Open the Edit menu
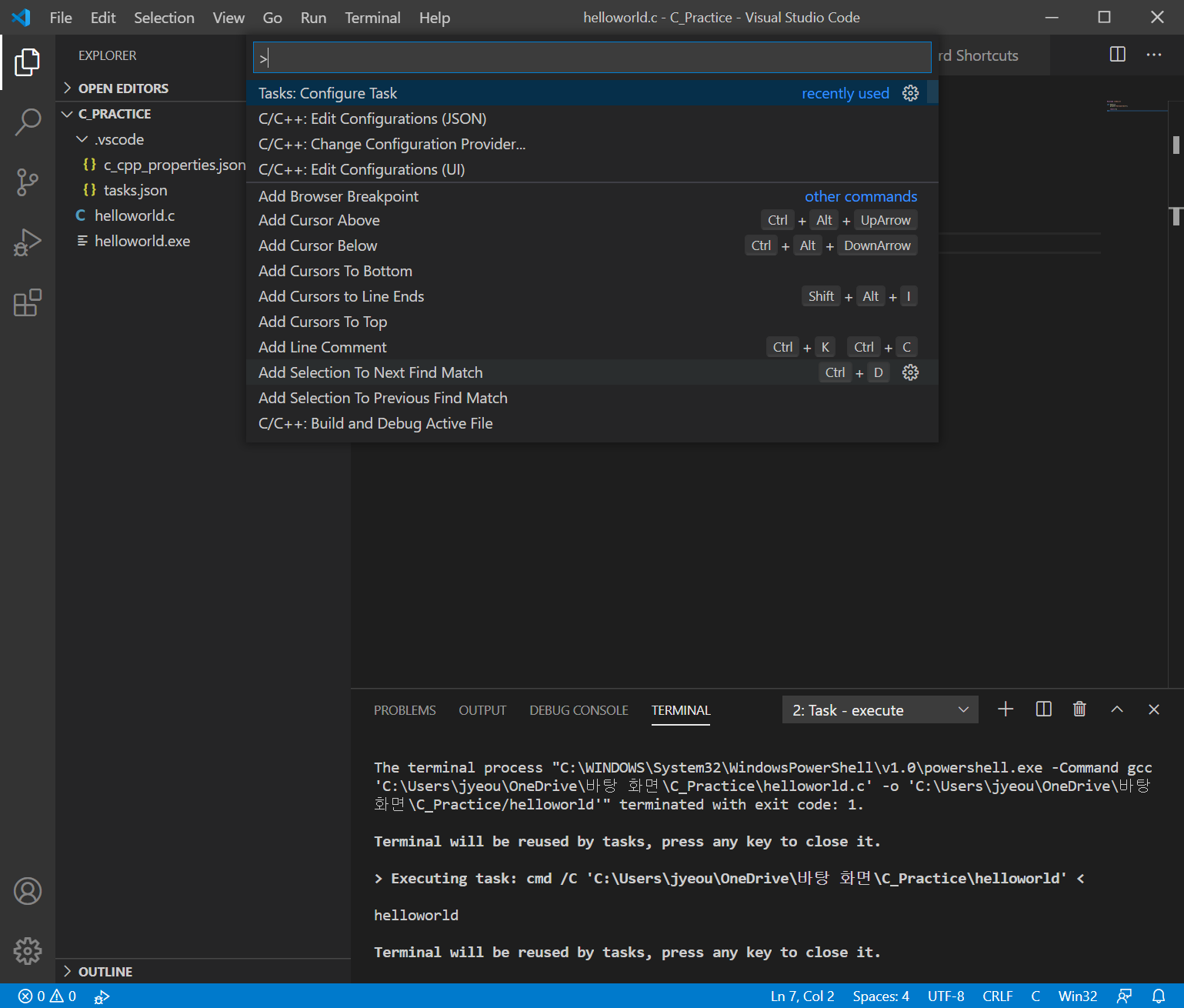The height and width of the screenshot is (1008, 1184). (103, 18)
